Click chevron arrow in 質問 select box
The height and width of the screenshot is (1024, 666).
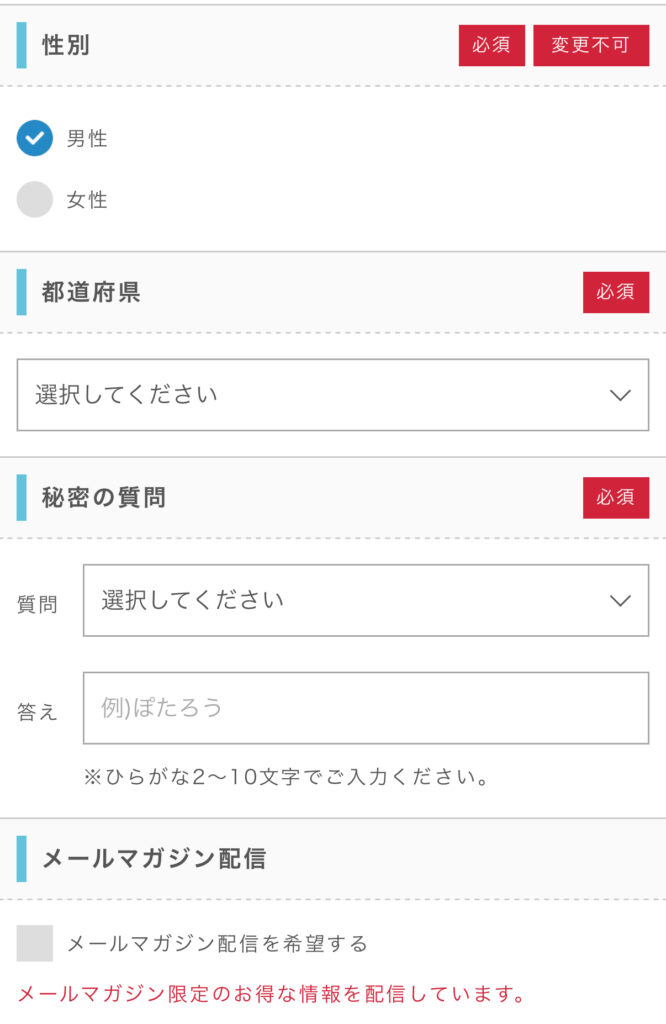click(x=620, y=601)
